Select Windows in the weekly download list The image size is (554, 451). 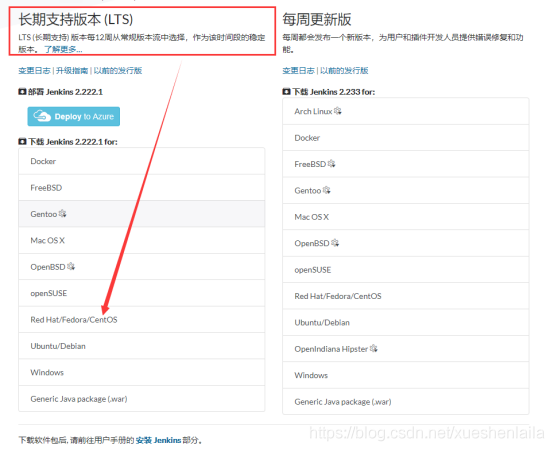click(406, 375)
